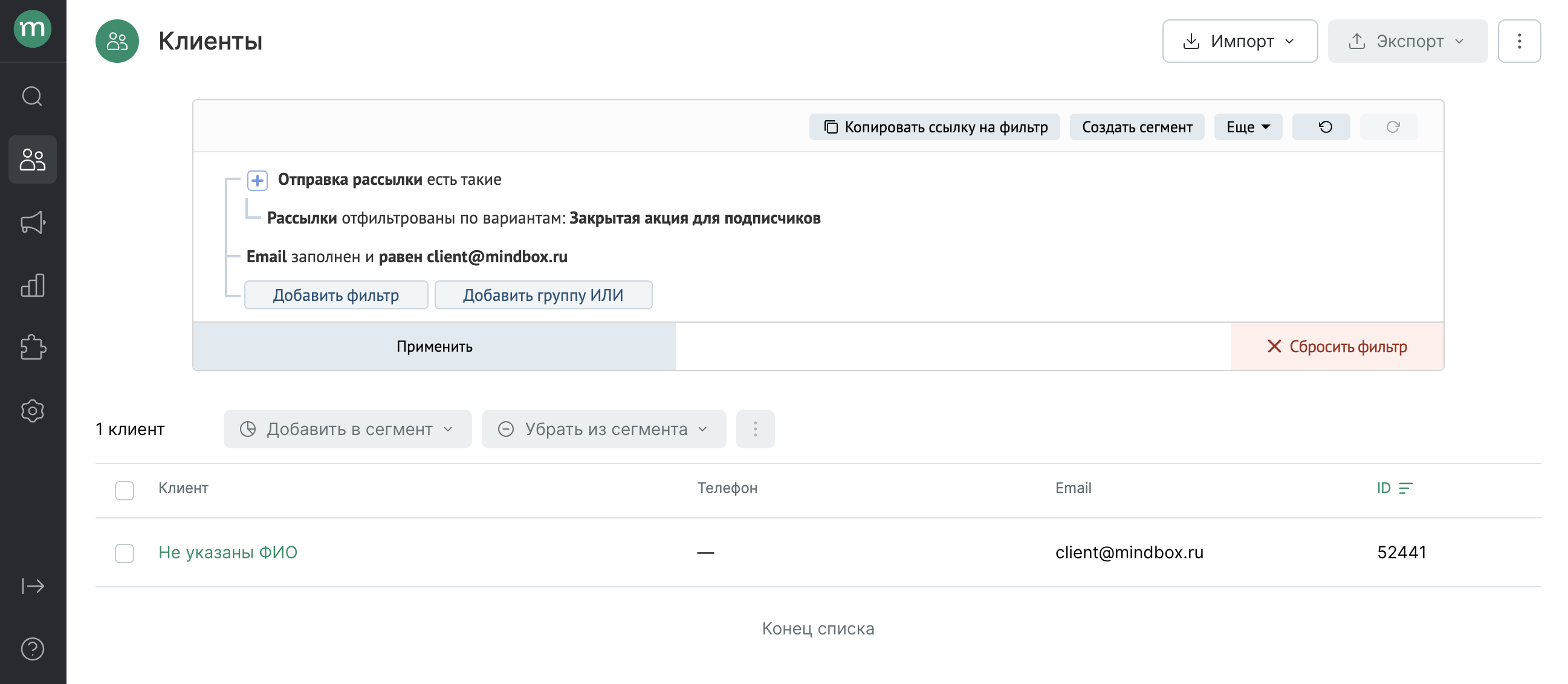Select the Не указаны ФИО row checkbox
1568x684 pixels.
coord(124,552)
